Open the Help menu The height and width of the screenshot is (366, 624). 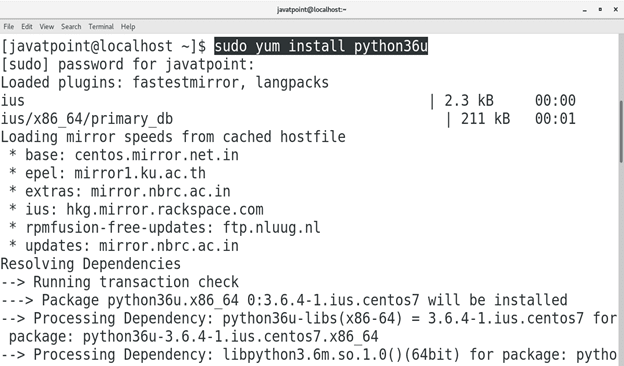point(128,27)
